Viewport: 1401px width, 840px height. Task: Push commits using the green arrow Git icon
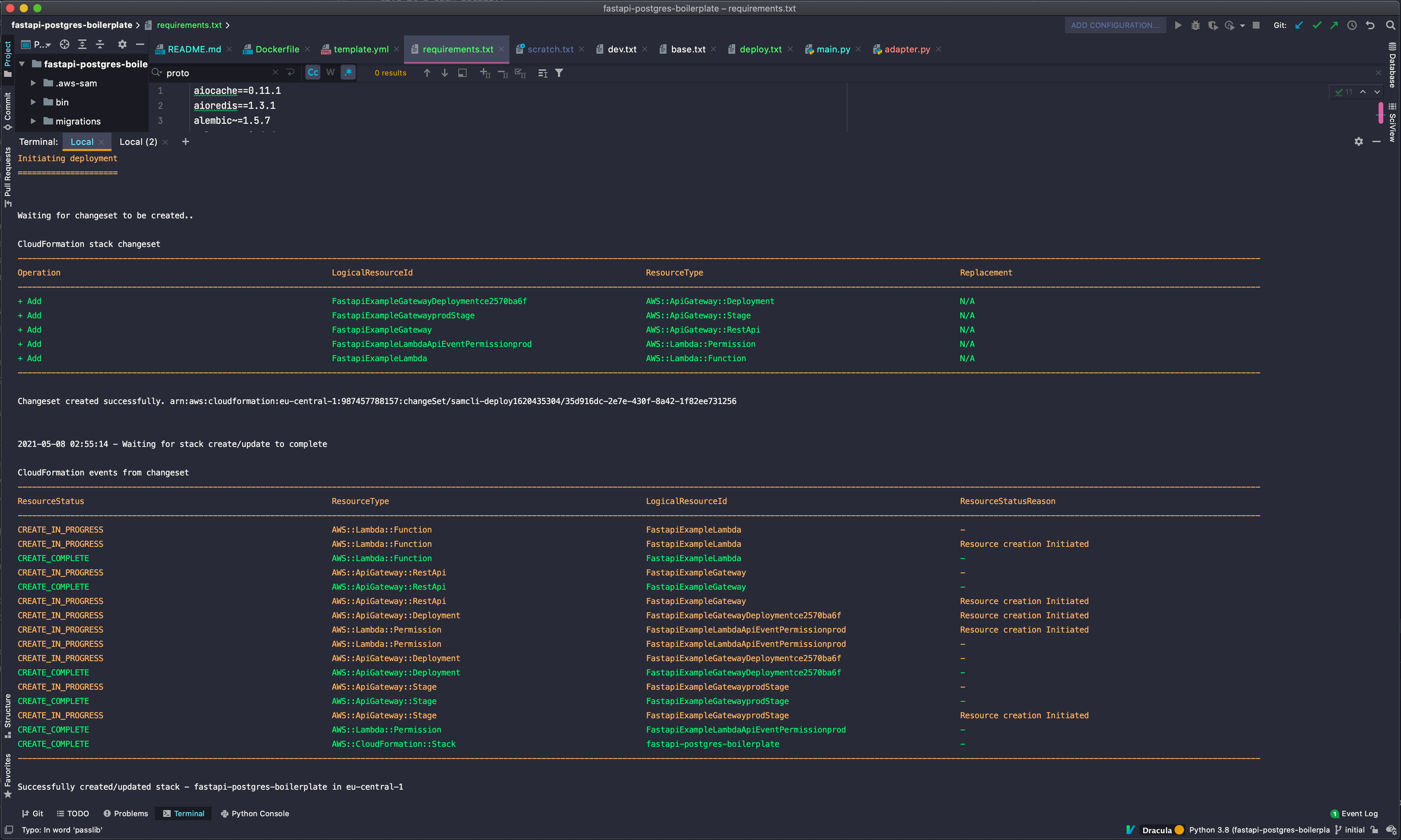click(1334, 25)
